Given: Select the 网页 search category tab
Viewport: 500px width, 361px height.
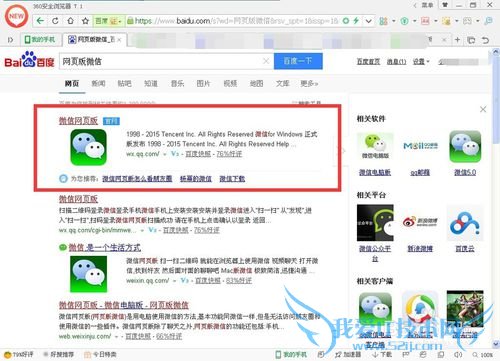Looking at the screenshot, I should pos(72,83).
